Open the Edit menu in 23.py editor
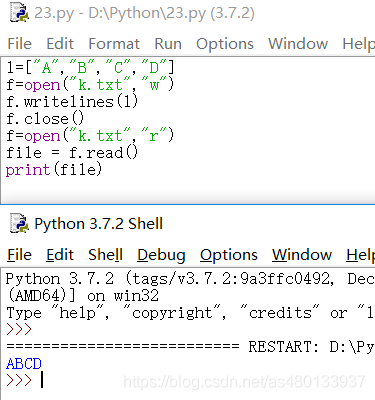The height and width of the screenshot is (400, 375). tap(60, 44)
